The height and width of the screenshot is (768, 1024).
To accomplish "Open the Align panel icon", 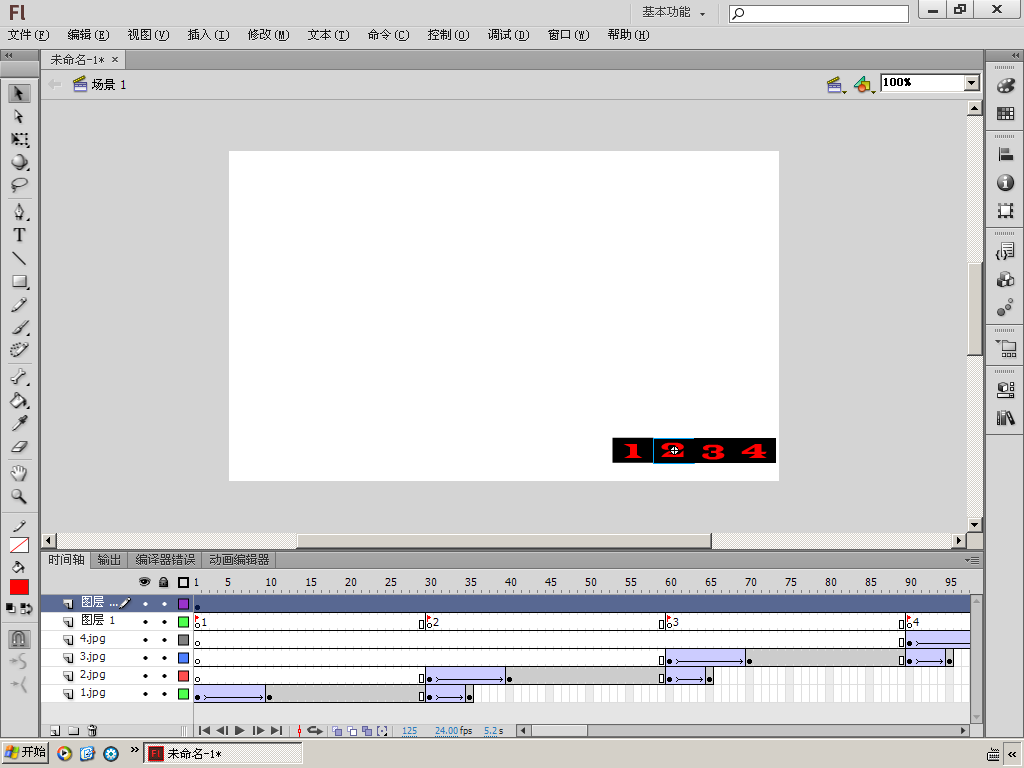I will pyautogui.click(x=1005, y=155).
